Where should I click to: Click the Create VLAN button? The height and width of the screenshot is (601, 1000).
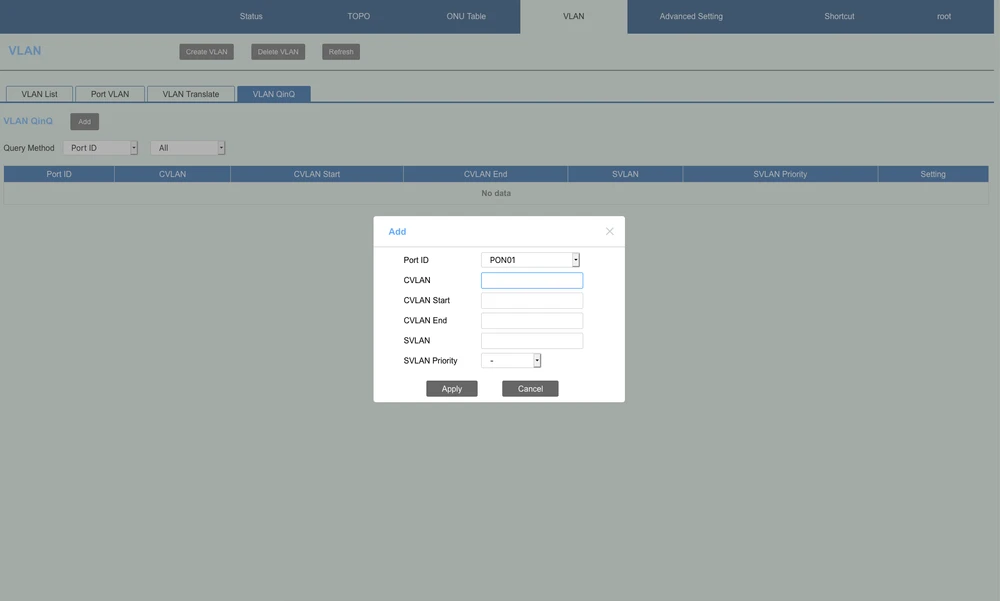(207, 52)
